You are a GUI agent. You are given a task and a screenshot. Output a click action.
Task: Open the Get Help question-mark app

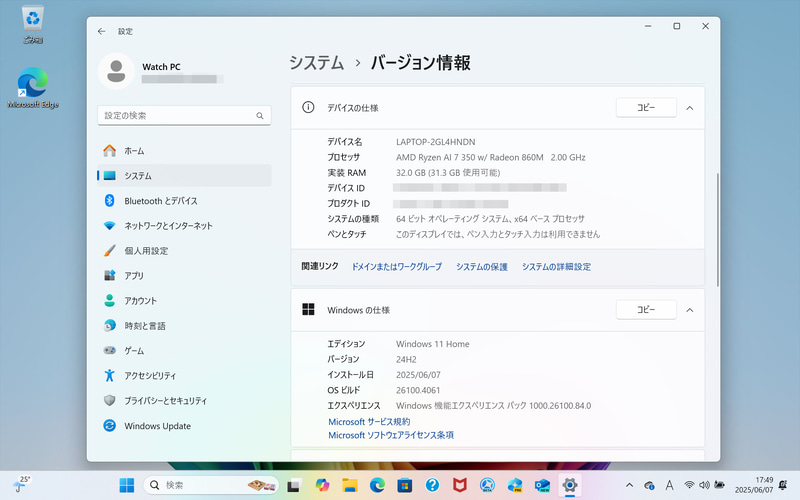pyautogui.click(x=432, y=485)
